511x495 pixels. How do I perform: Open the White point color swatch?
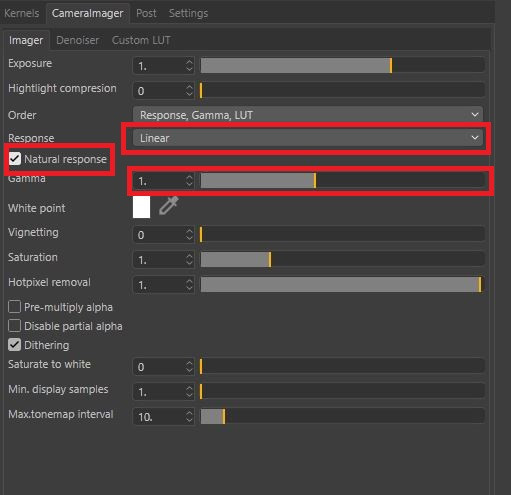coord(141,207)
